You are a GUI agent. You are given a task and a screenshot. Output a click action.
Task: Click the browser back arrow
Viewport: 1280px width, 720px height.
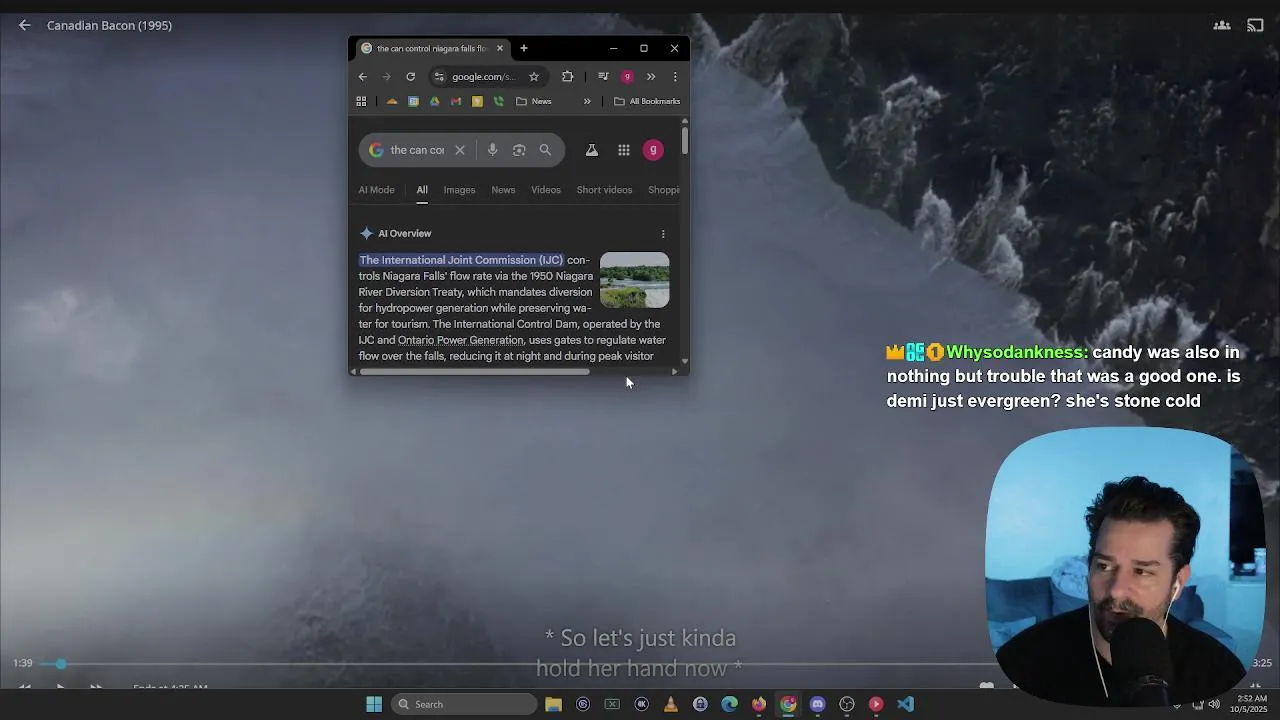tap(363, 77)
